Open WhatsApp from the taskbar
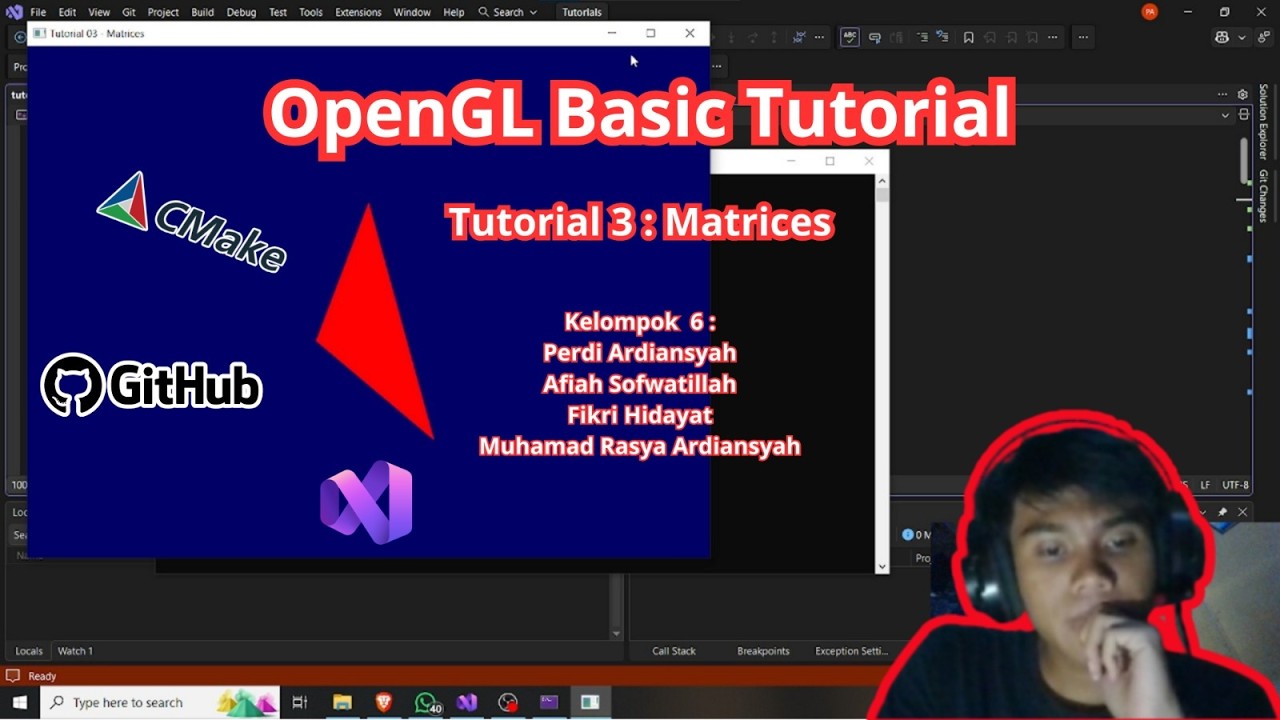Image resolution: width=1280 pixels, height=720 pixels. coord(427,703)
